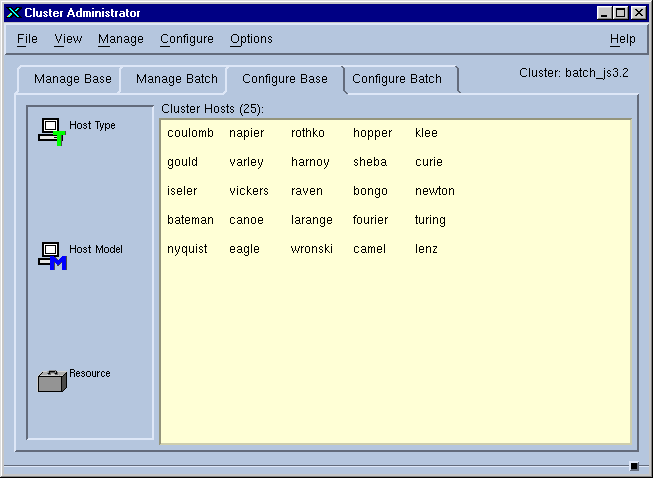653x478 pixels.
Task: Select host harnoy
Action: pyautogui.click(x=310, y=162)
